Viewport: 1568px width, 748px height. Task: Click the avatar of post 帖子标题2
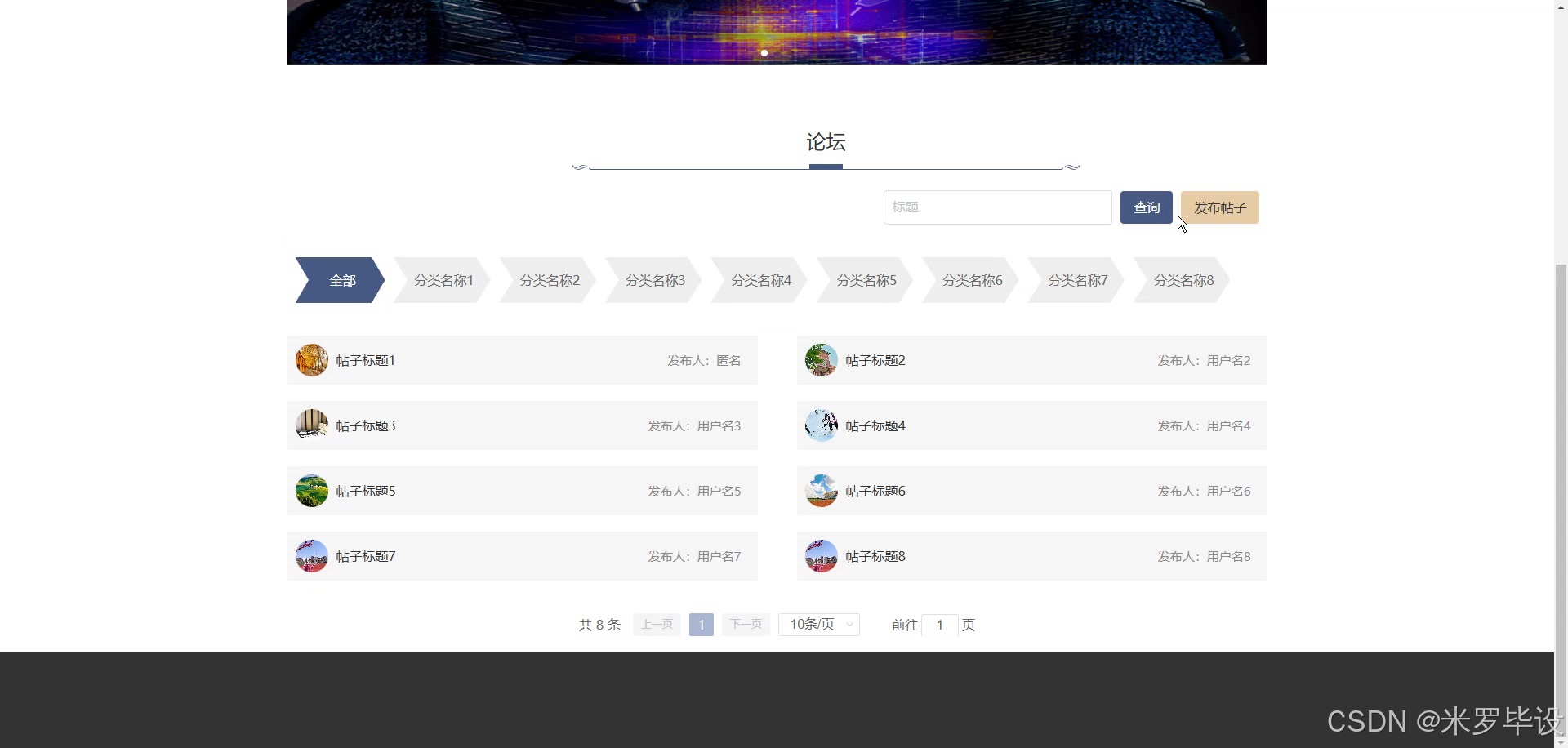click(821, 360)
